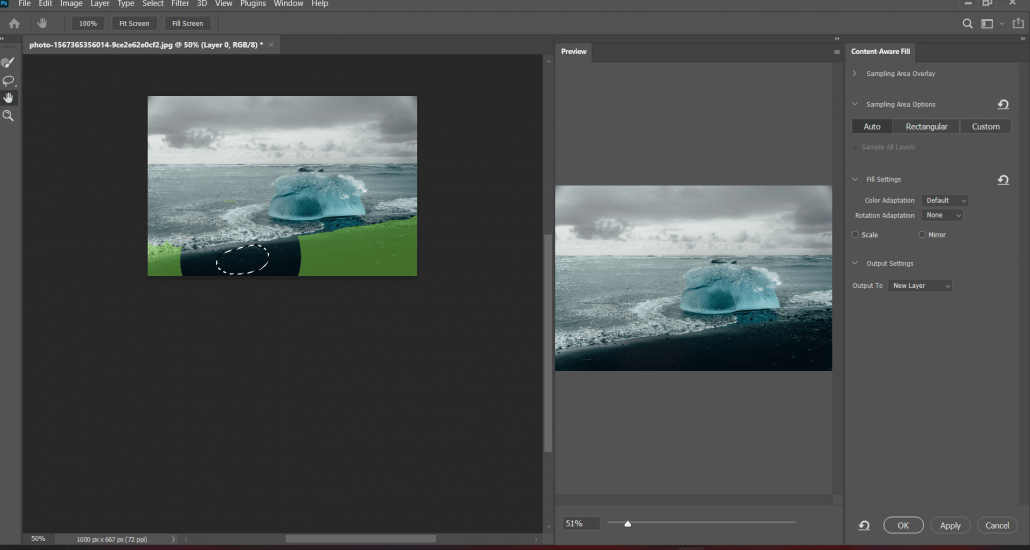Screen dimensions: 1030x550
Task: Reset Sampling Area Options to default
Action: click(1003, 104)
